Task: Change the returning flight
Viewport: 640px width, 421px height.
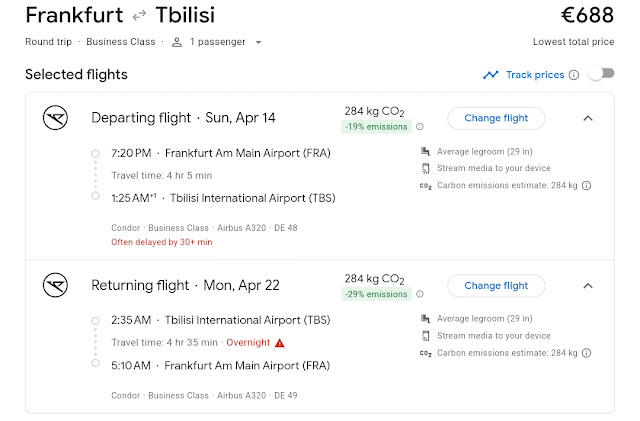Action: coord(496,285)
